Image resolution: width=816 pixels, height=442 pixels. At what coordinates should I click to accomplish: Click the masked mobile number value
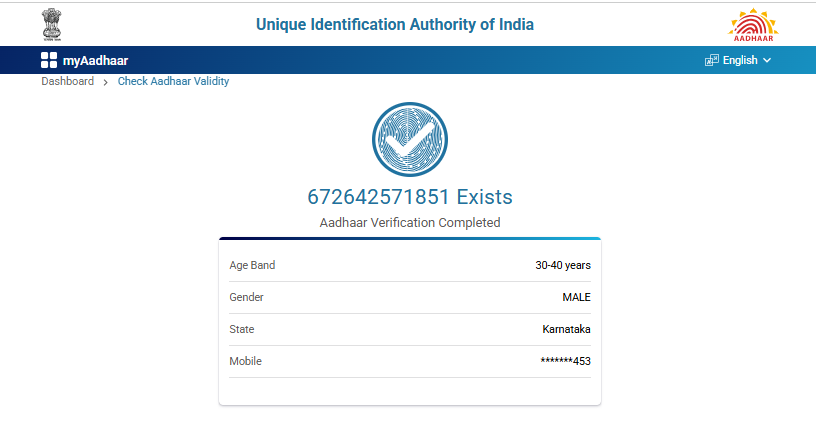click(565, 361)
